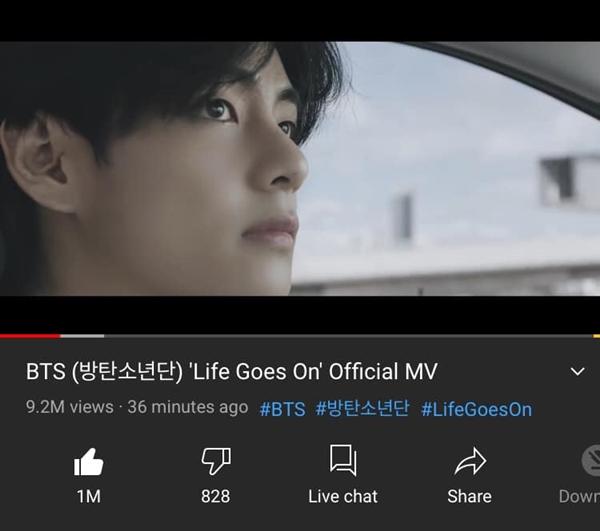The height and width of the screenshot is (531, 600).
Task: Tap the Download icon at right edge
Action: point(591,460)
